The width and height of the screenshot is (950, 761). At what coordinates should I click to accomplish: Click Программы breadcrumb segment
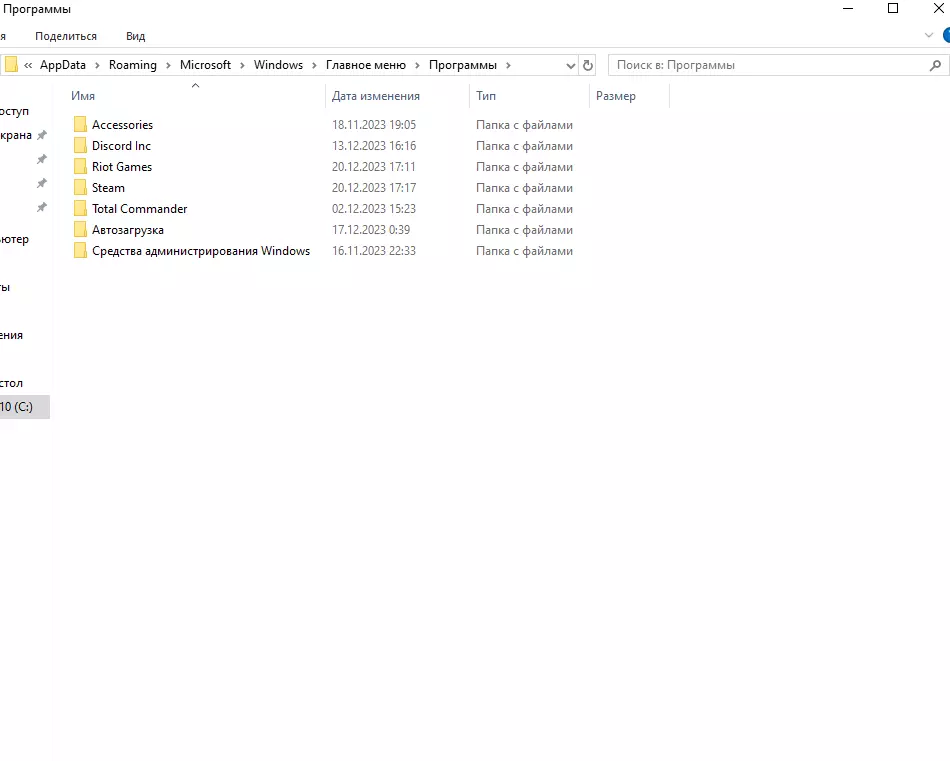click(x=463, y=65)
